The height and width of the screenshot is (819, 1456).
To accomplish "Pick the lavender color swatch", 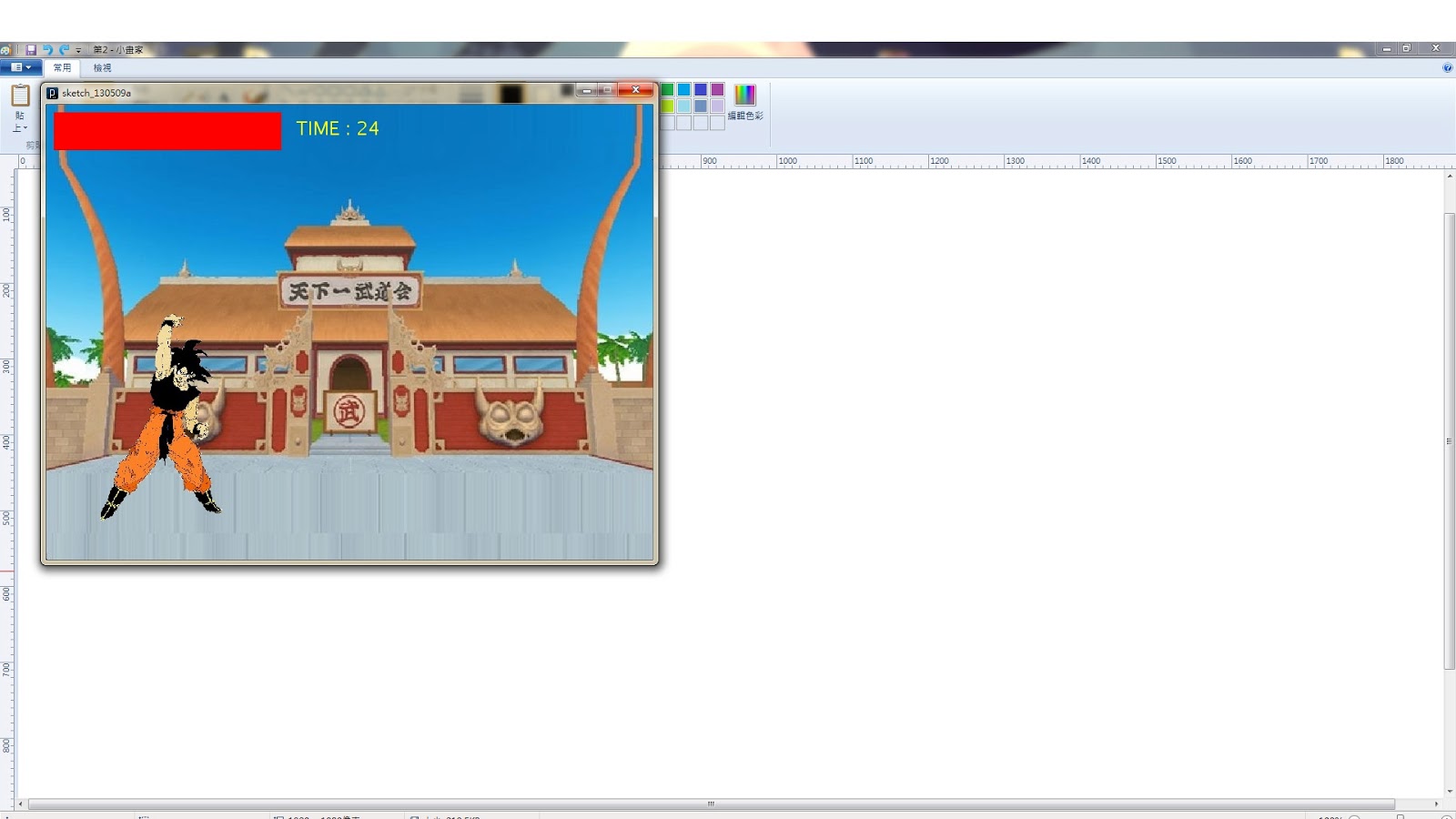I will pyautogui.click(x=717, y=106).
